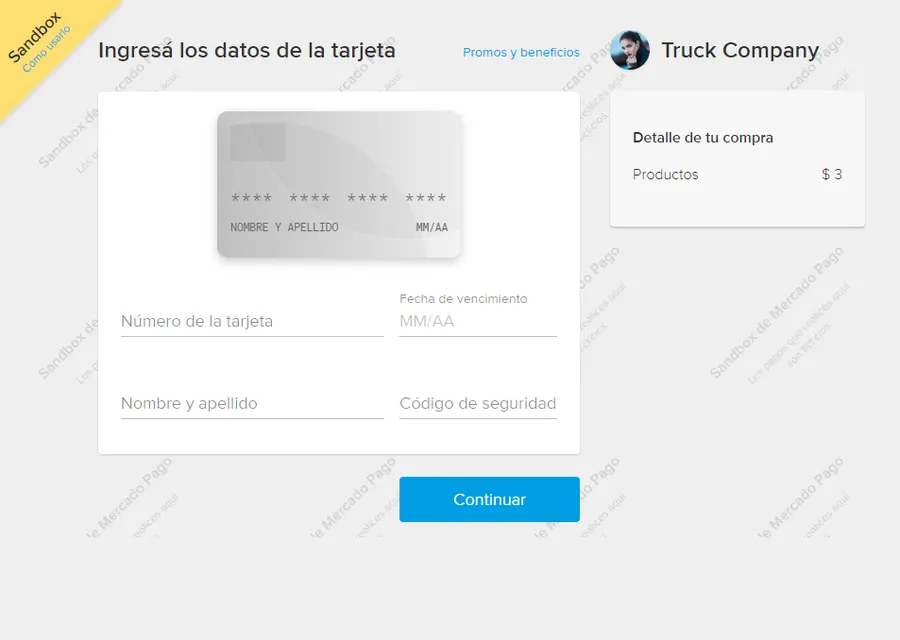The height and width of the screenshot is (640, 900).
Task: Click the masked card number on preview
Action: pos(339,199)
